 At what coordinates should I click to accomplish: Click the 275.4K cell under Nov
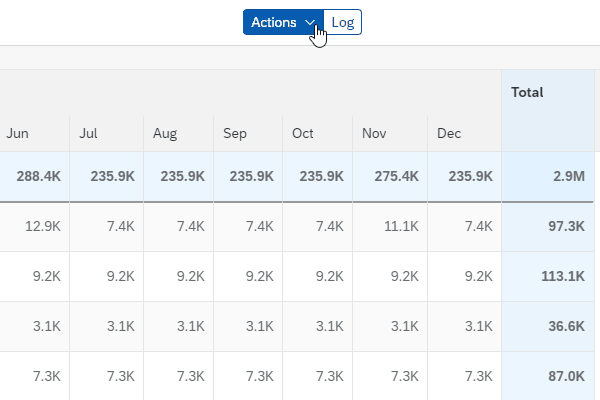387,176
